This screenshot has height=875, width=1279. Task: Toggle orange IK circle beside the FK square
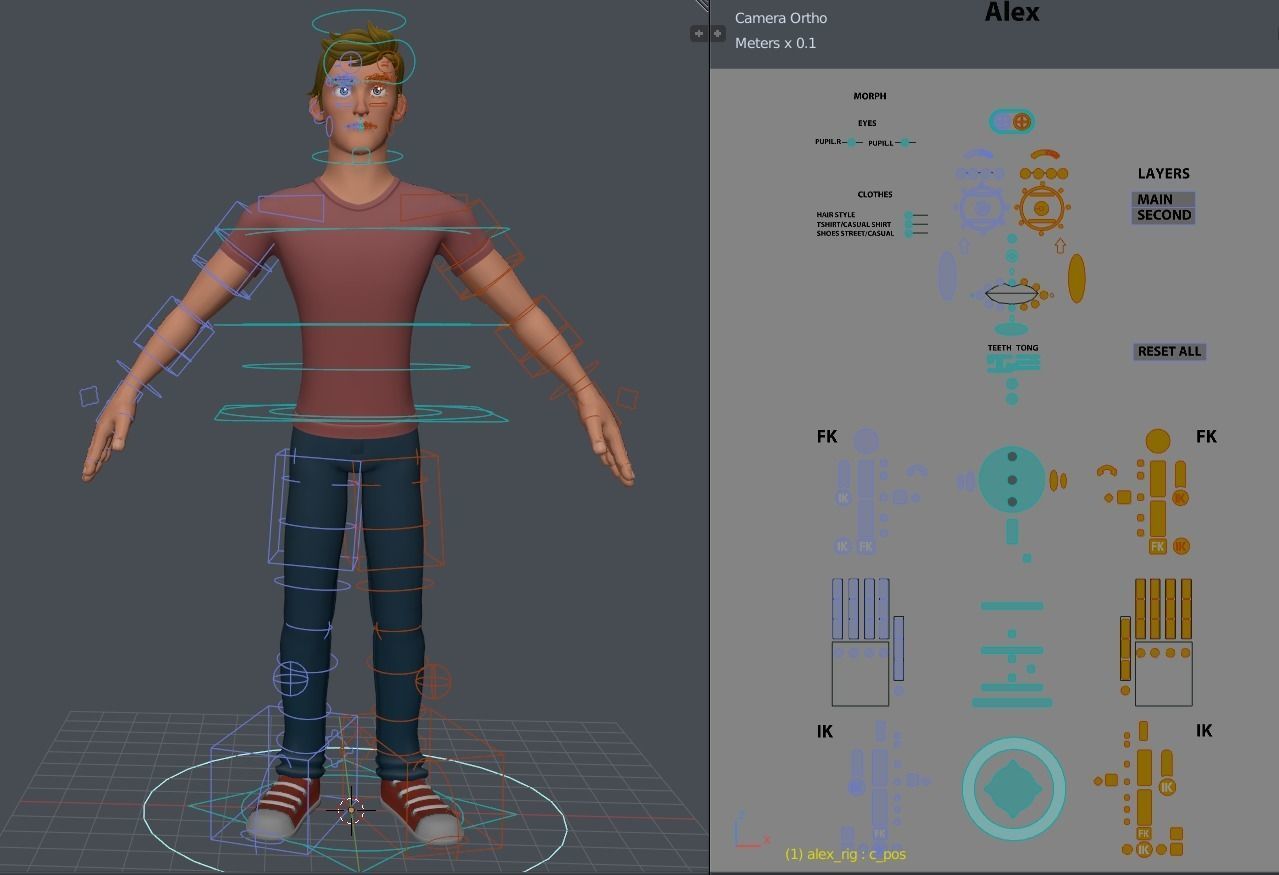click(x=1181, y=546)
